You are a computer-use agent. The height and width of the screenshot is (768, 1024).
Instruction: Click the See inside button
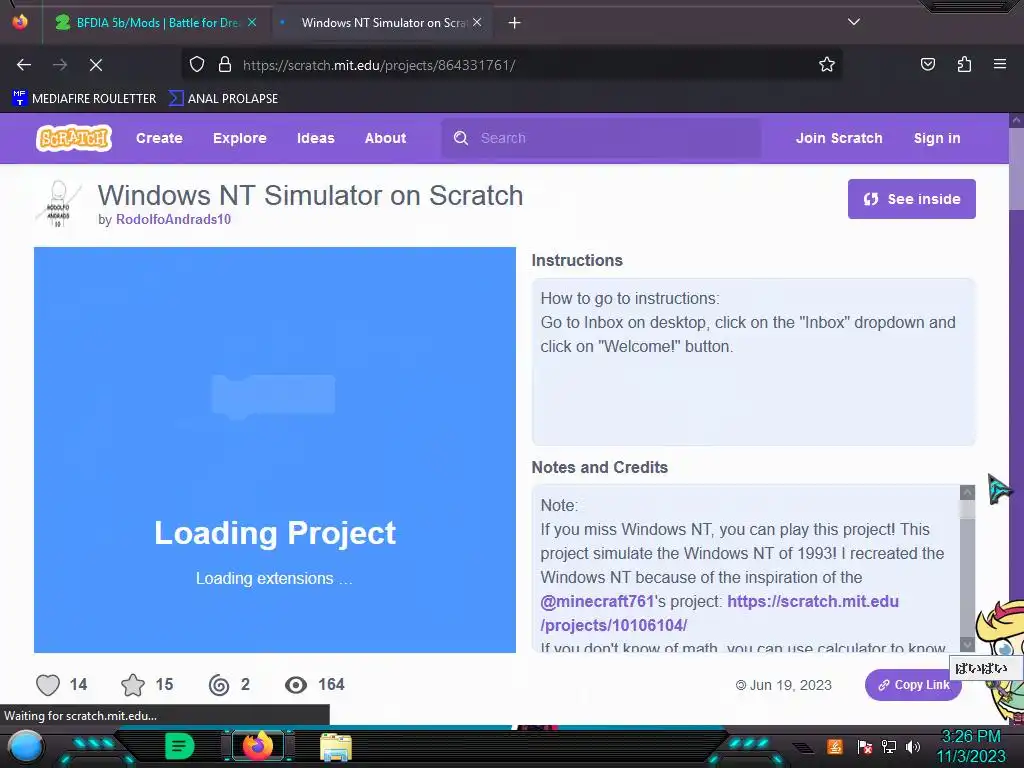[x=912, y=199]
